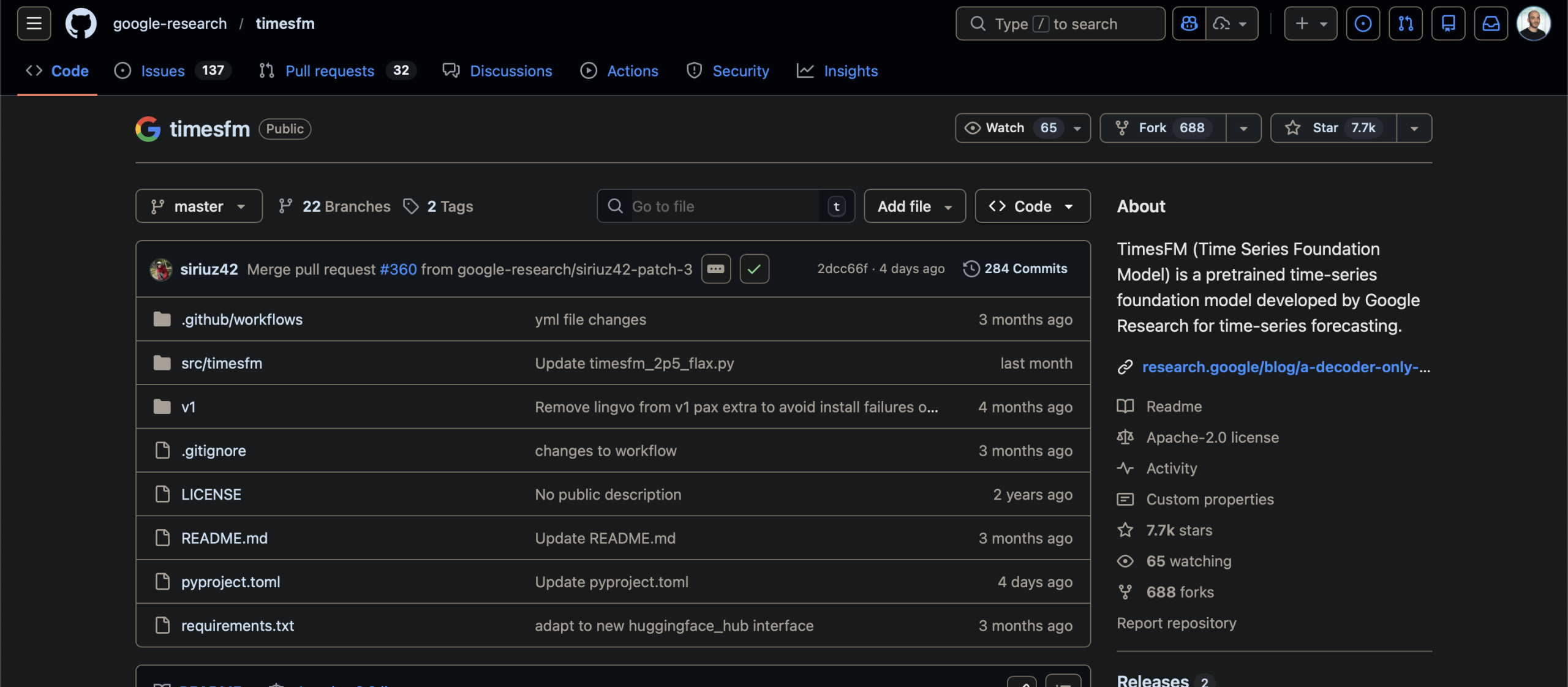The image size is (1568, 687).
Task: Toggle Watch for this repository
Action: coord(1008,128)
